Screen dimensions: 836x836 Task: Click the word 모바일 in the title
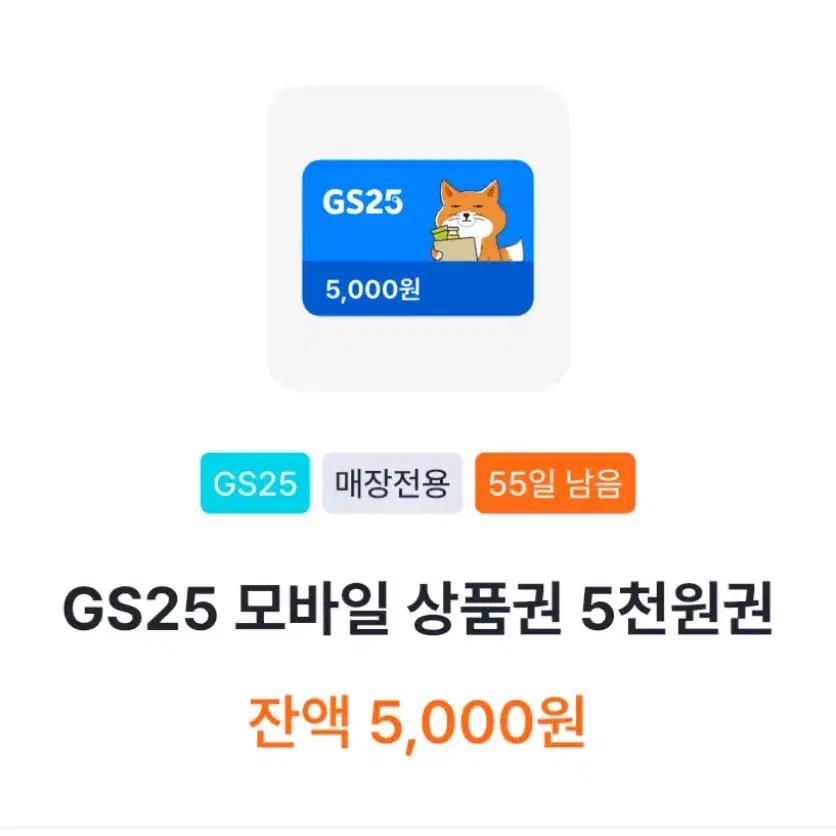pos(312,608)
